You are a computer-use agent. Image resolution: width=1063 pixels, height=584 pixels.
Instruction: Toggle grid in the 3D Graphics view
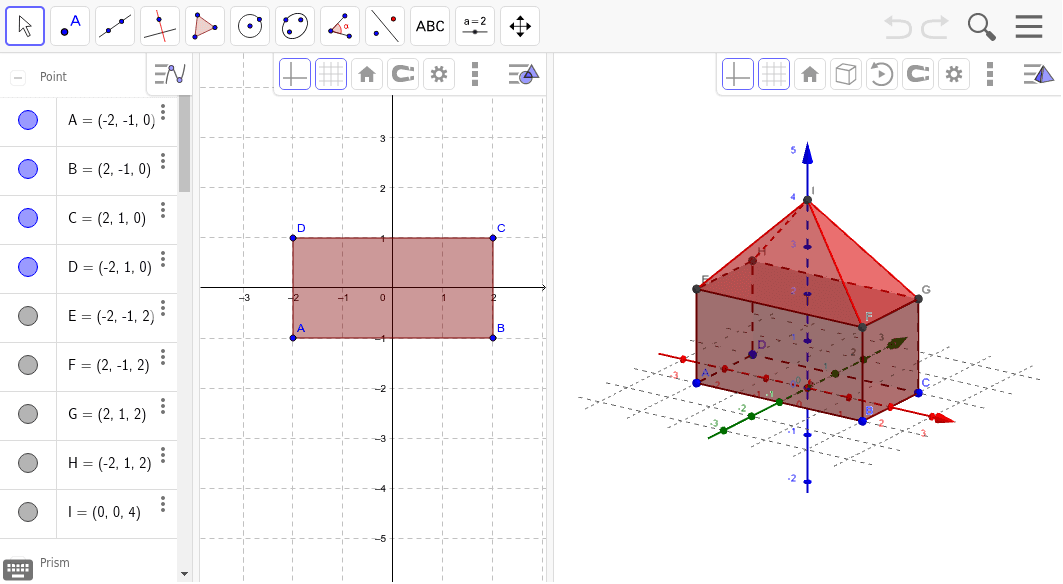tap(774, 74)
